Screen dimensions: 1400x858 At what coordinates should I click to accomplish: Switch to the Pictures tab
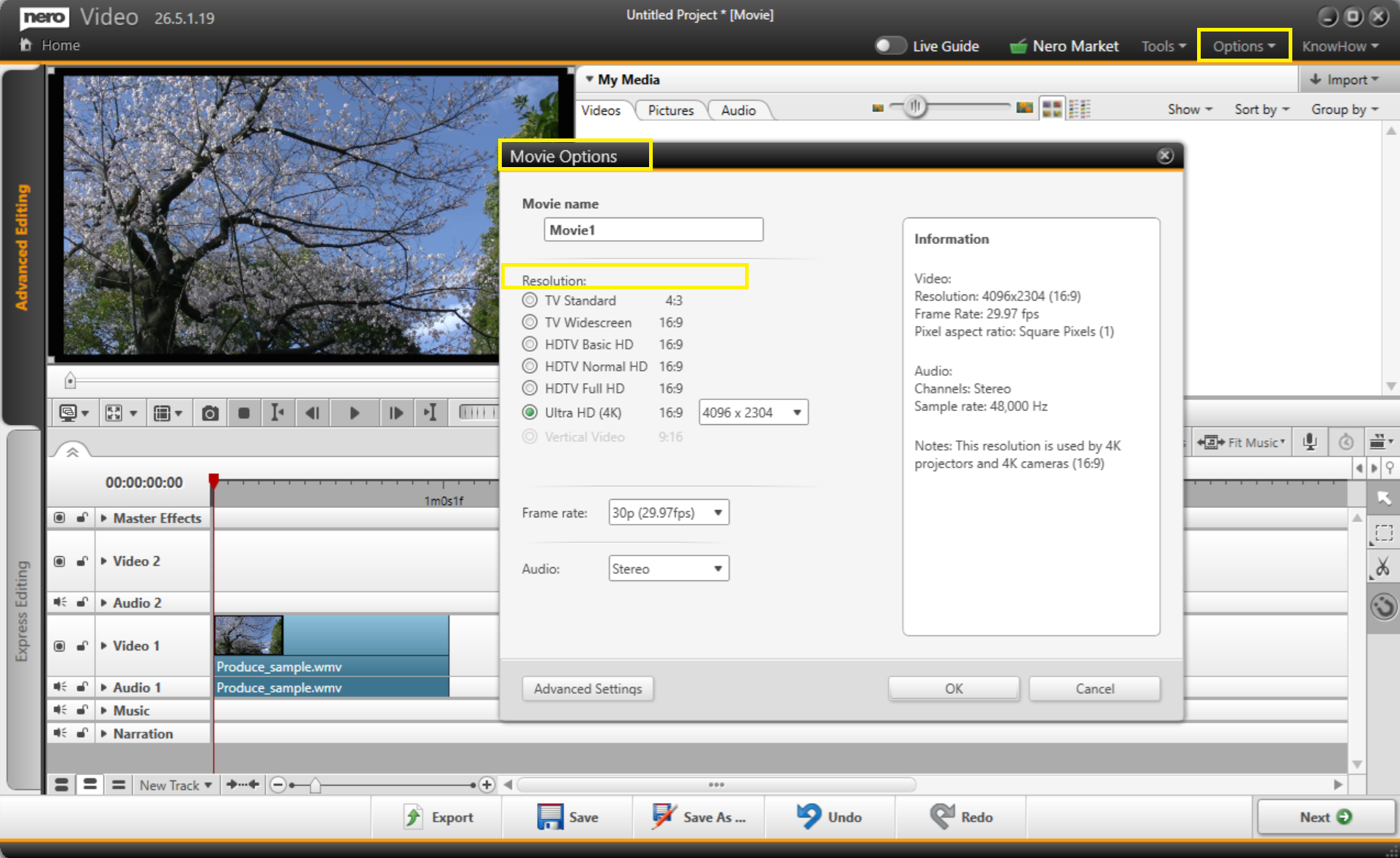(x=670, y=111)
